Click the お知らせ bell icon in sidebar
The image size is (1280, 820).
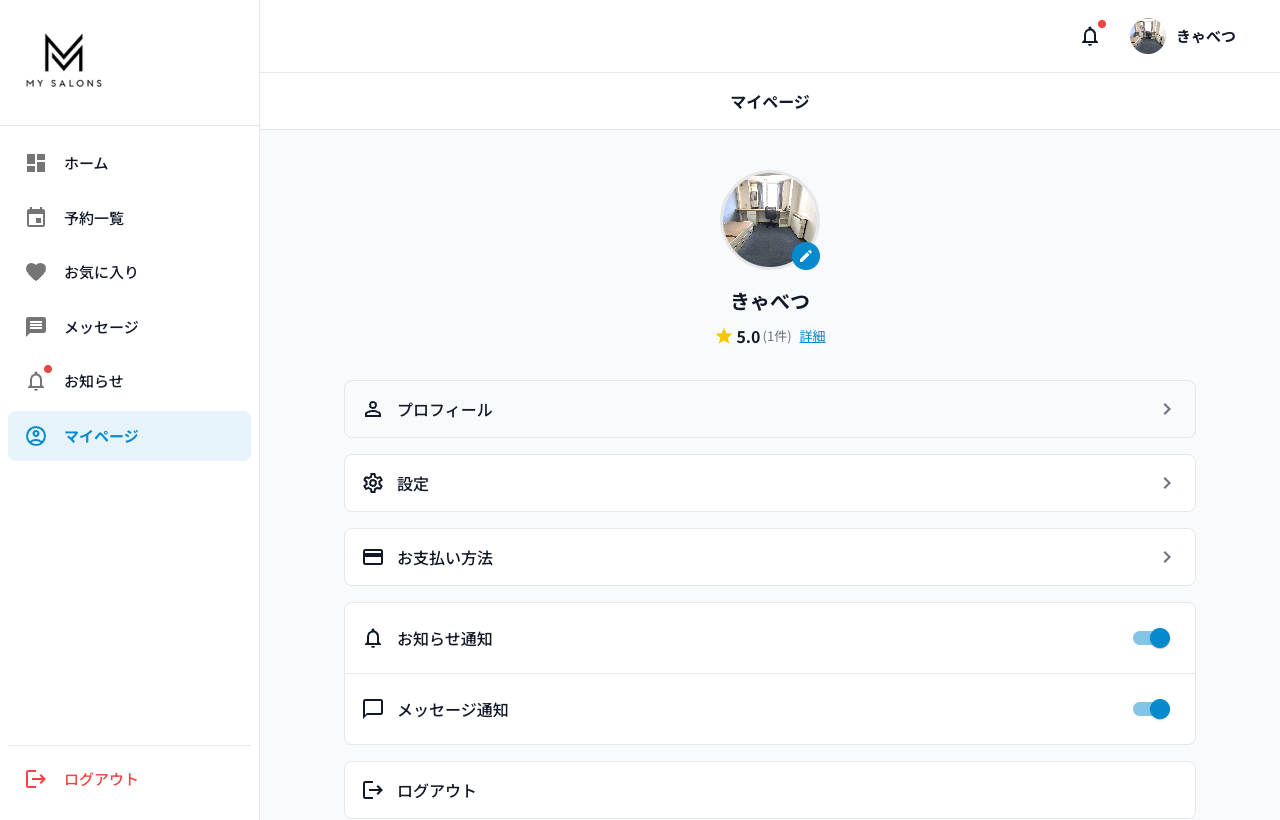point(36,381)
